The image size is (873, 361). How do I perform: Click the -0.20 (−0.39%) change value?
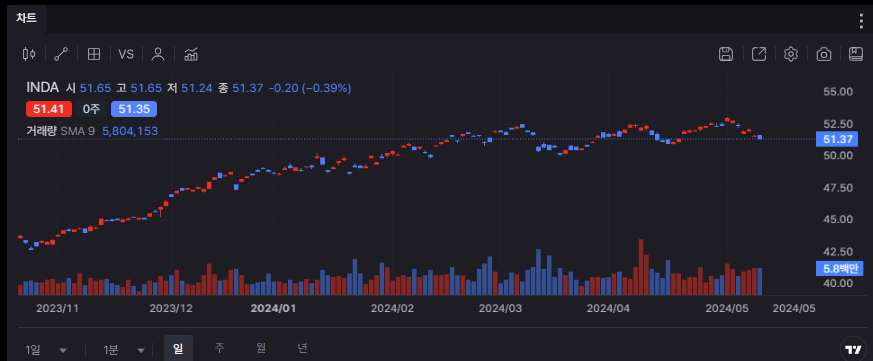[x=310, y=88]
